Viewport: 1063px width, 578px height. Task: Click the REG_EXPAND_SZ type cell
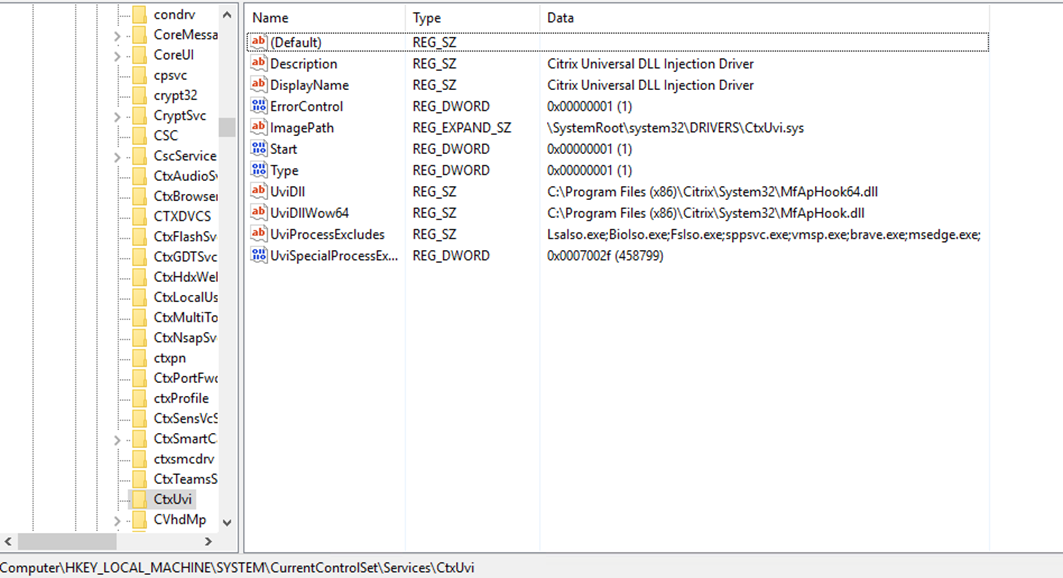(x=462, y=128)
